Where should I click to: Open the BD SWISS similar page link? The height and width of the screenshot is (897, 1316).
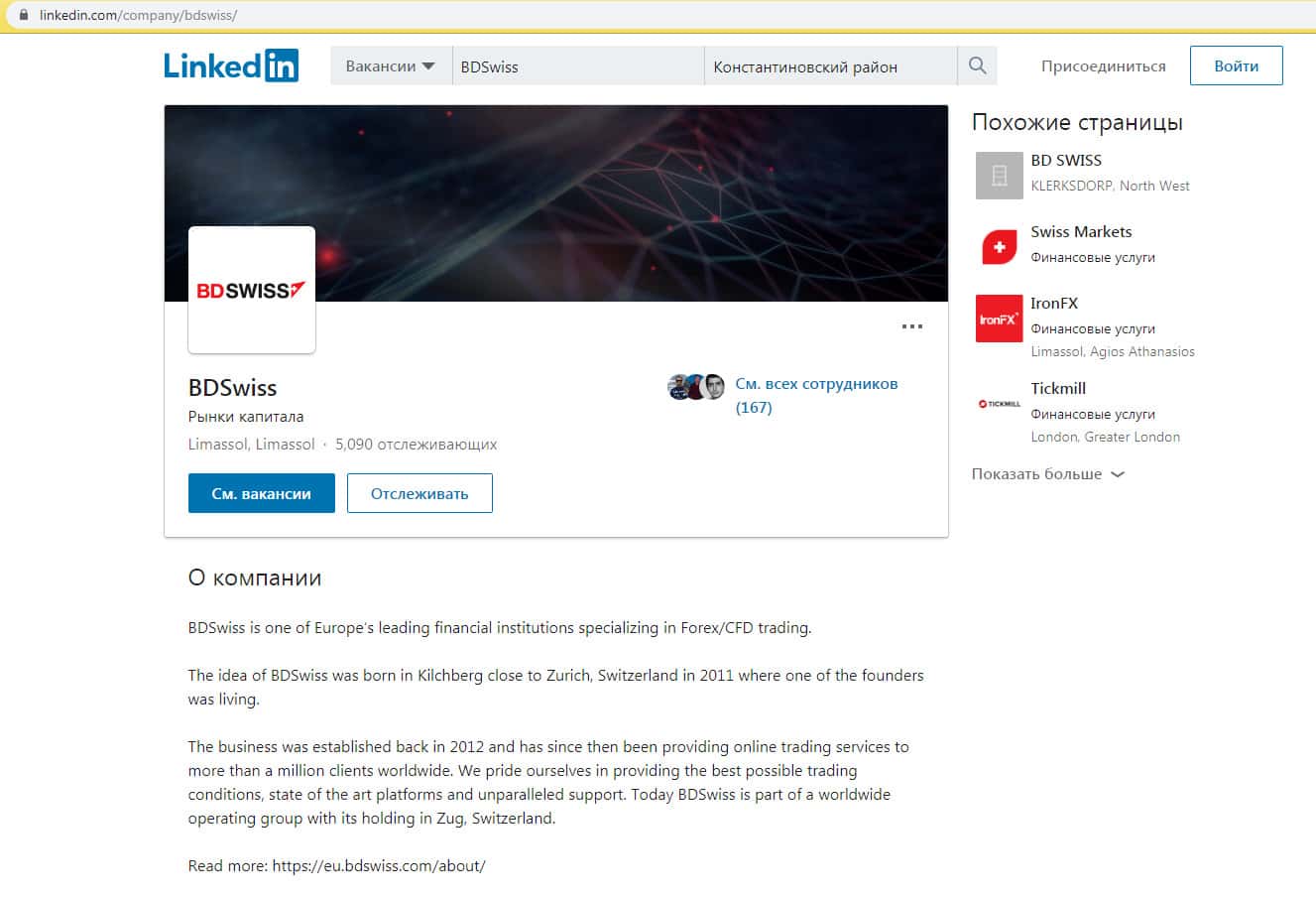pyautogui.click(x=1066, y=160)
